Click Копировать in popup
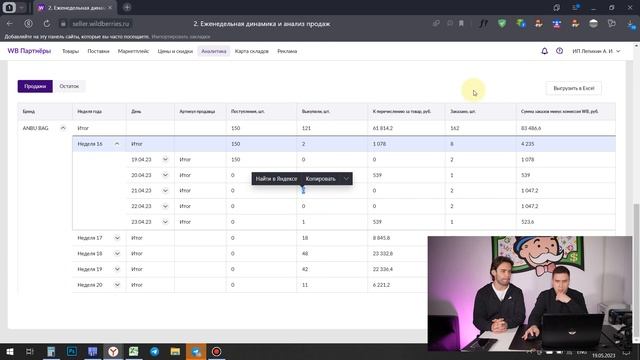This screenshot has width=640, height=360. point(320,179)
